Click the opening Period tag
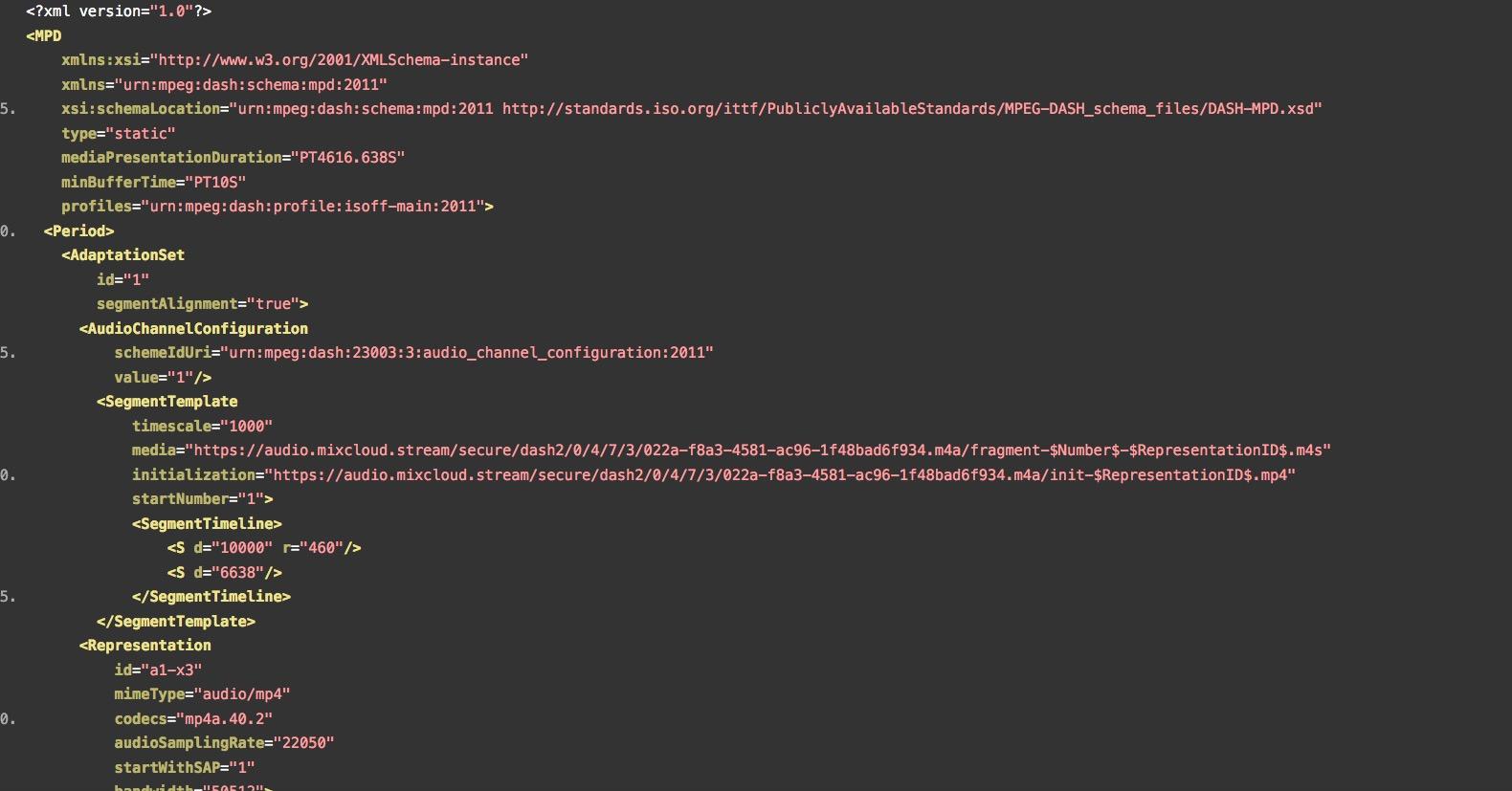This screenshot has height=791, width=1512. click(78, 231)
